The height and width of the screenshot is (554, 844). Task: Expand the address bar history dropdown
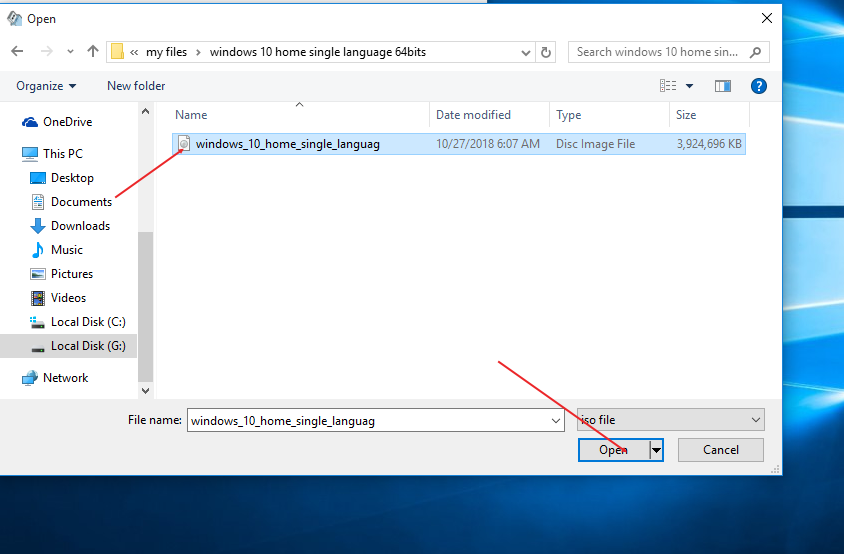coord(526,52)
